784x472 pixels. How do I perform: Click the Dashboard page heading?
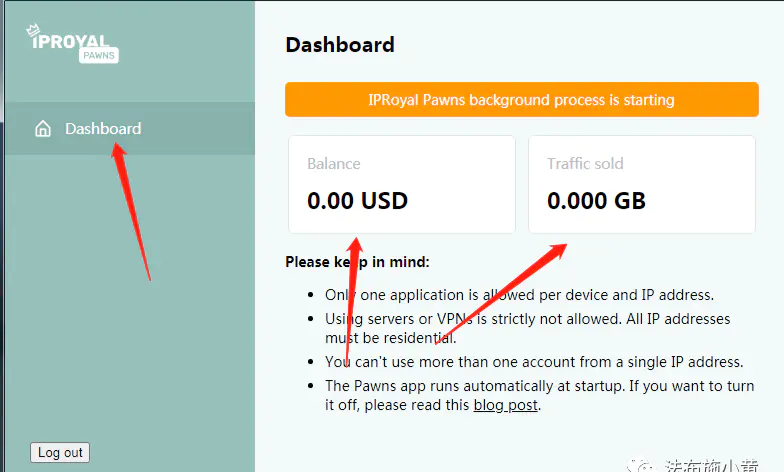[x=340, y=45]
